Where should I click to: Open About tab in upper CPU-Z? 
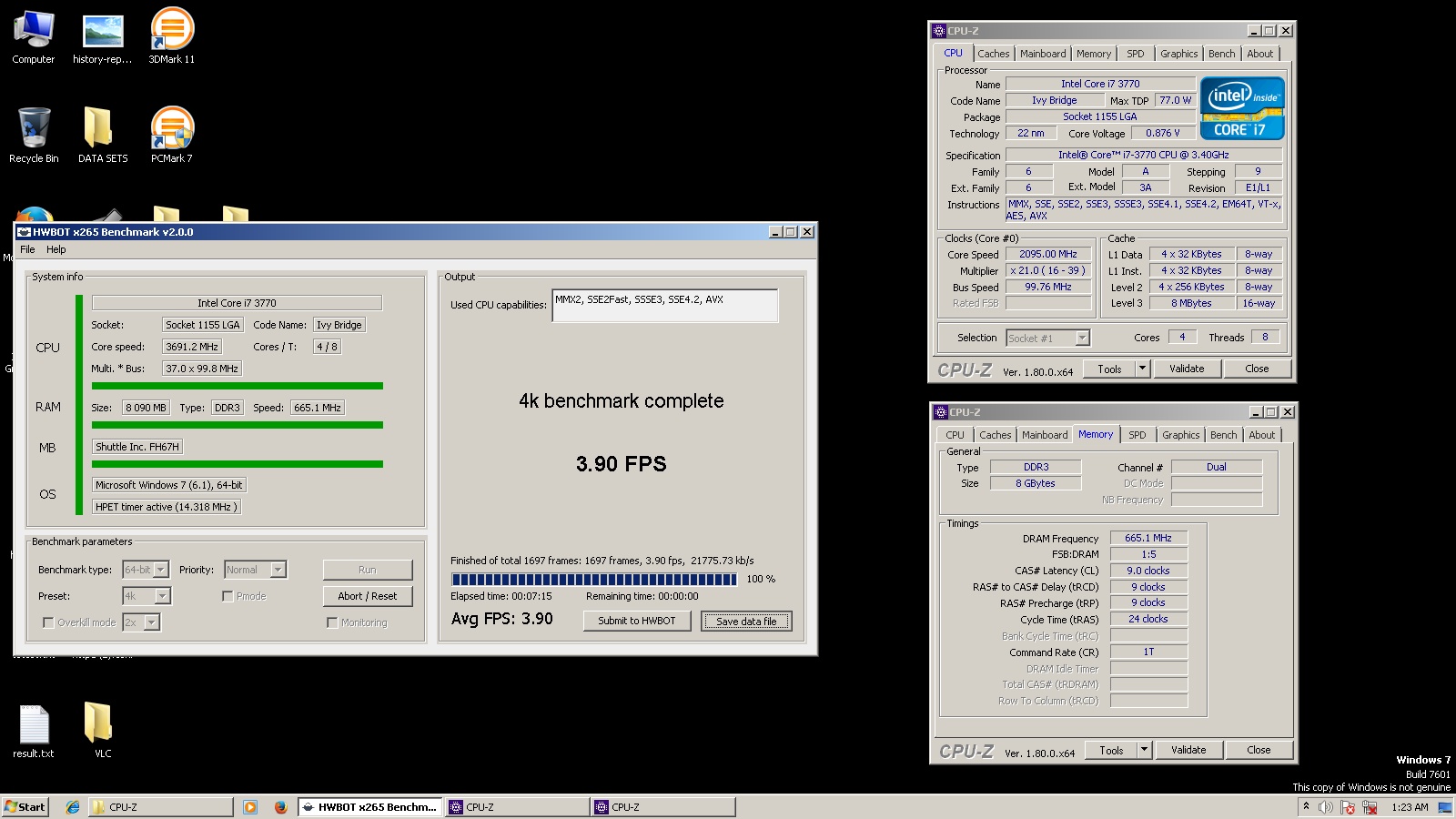point(1260,54)
